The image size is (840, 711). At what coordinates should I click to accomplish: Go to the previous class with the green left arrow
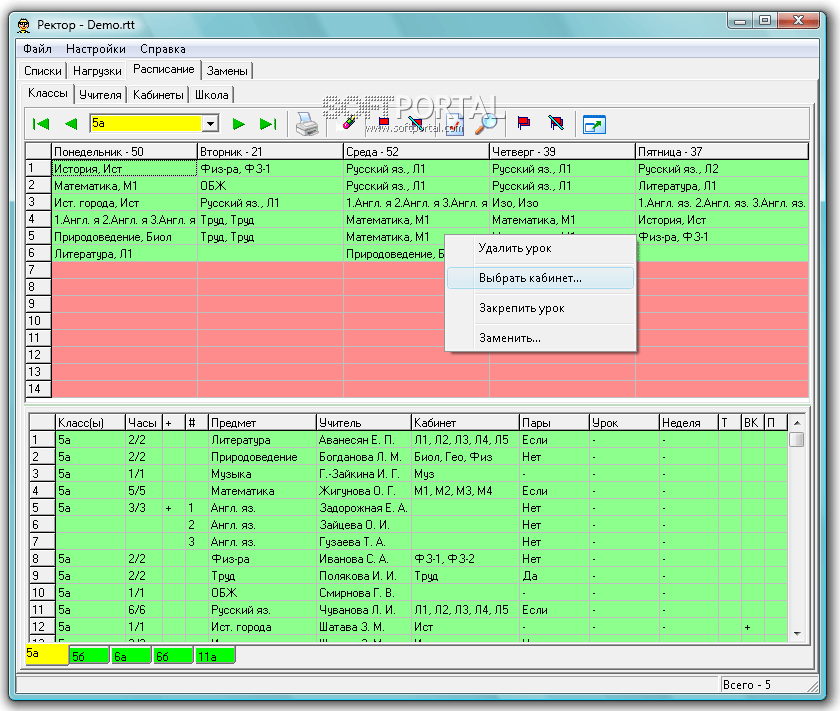click(71, 124)
